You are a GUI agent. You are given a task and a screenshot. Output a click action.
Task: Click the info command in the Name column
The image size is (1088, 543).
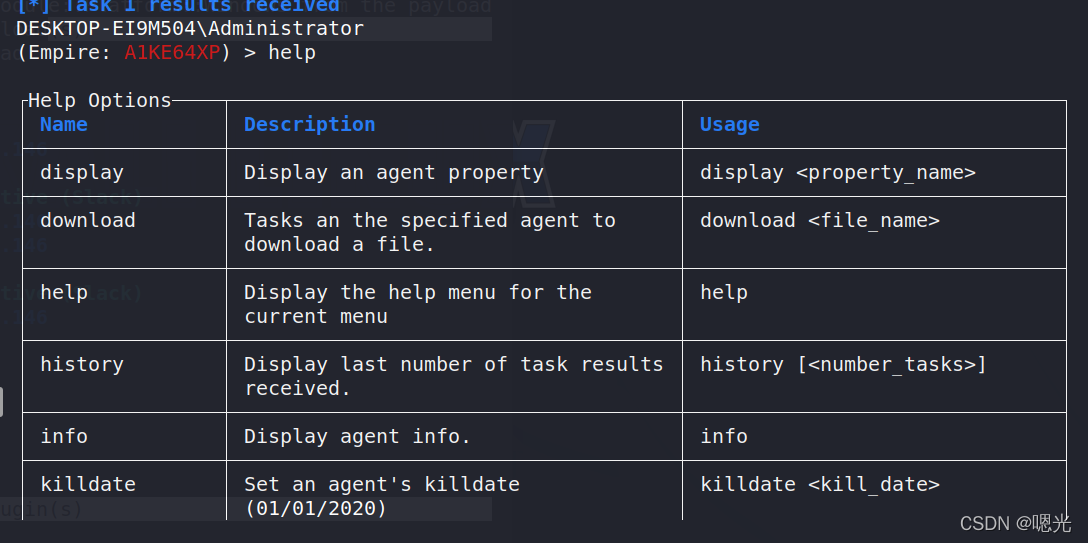coord(64,437)
